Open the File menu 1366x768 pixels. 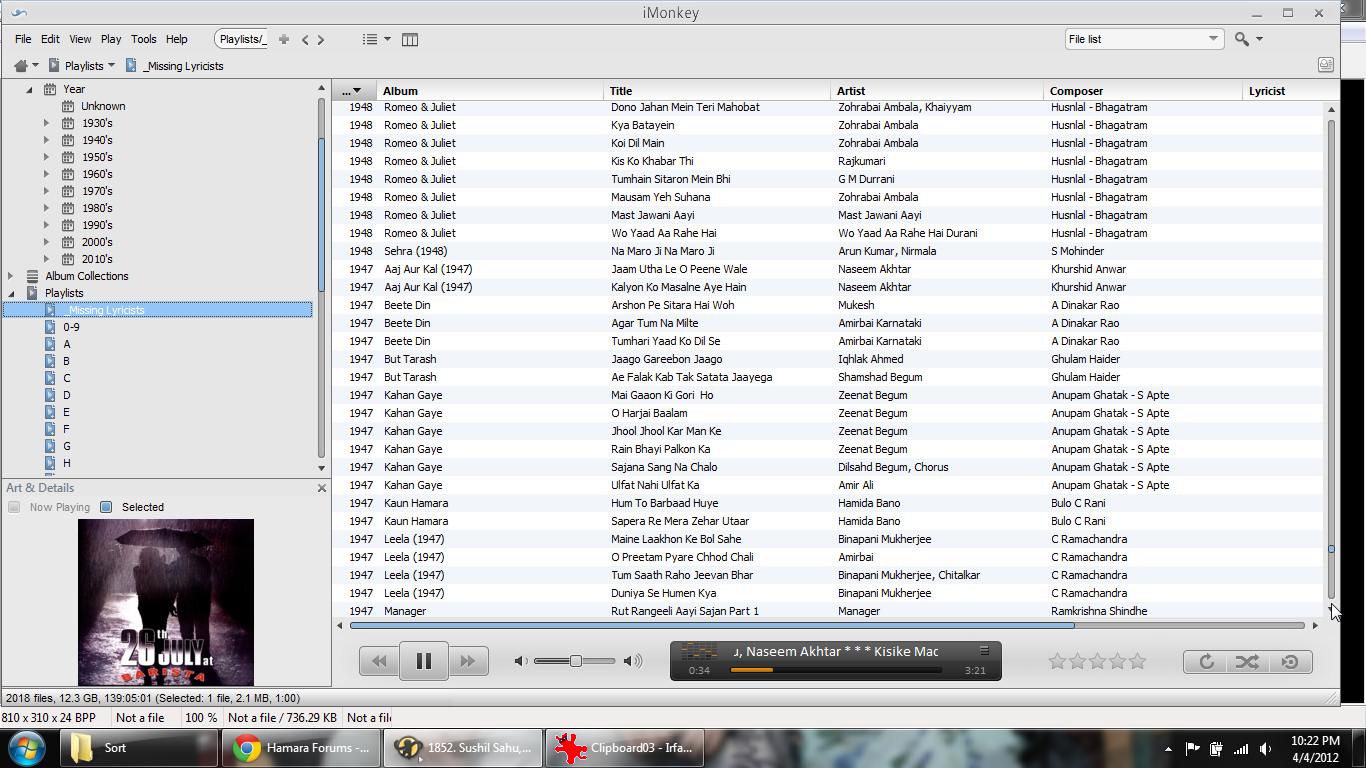[x=23, y=39]
